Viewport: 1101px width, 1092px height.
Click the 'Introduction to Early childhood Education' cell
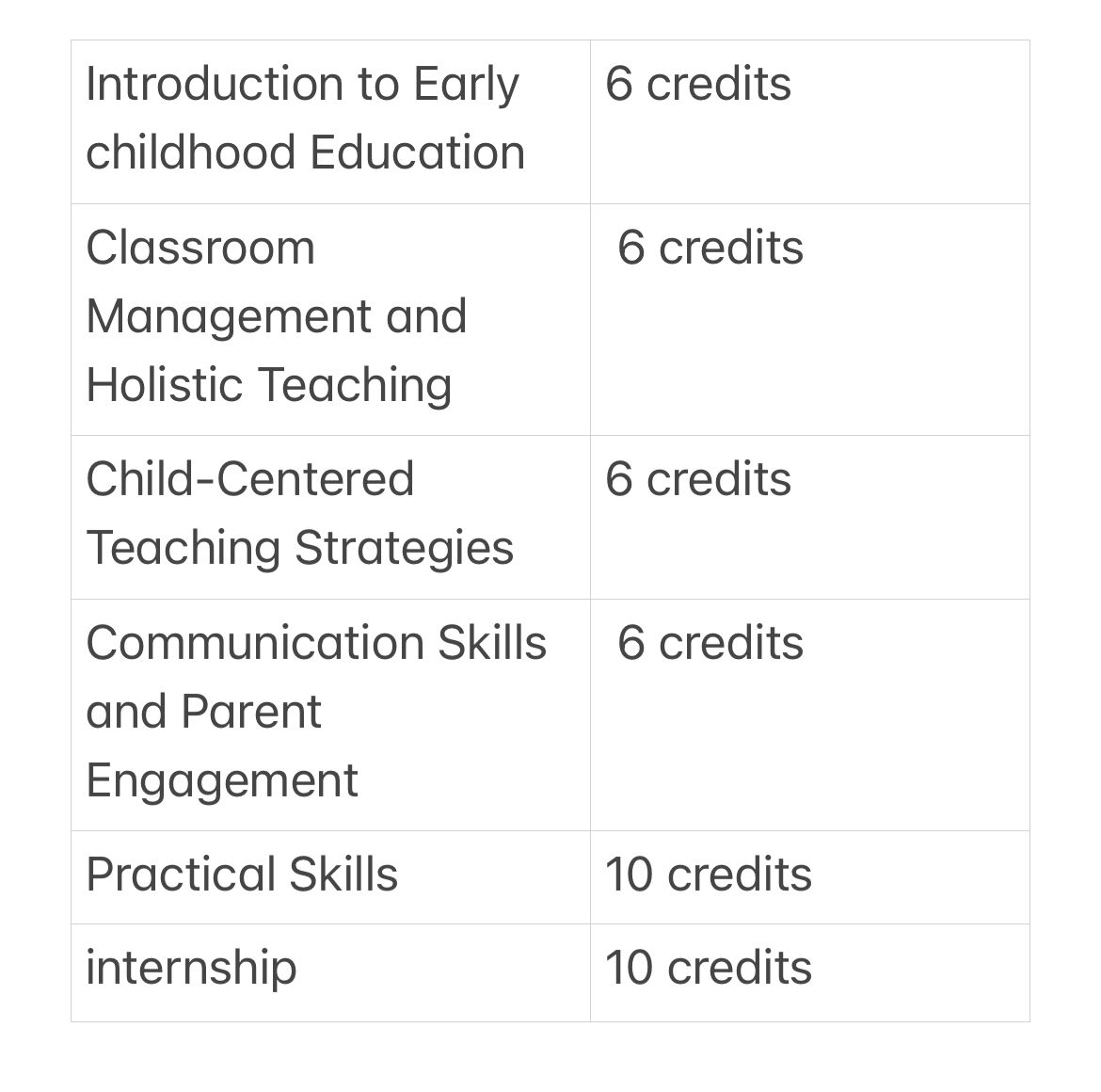(x=305, y=119)
